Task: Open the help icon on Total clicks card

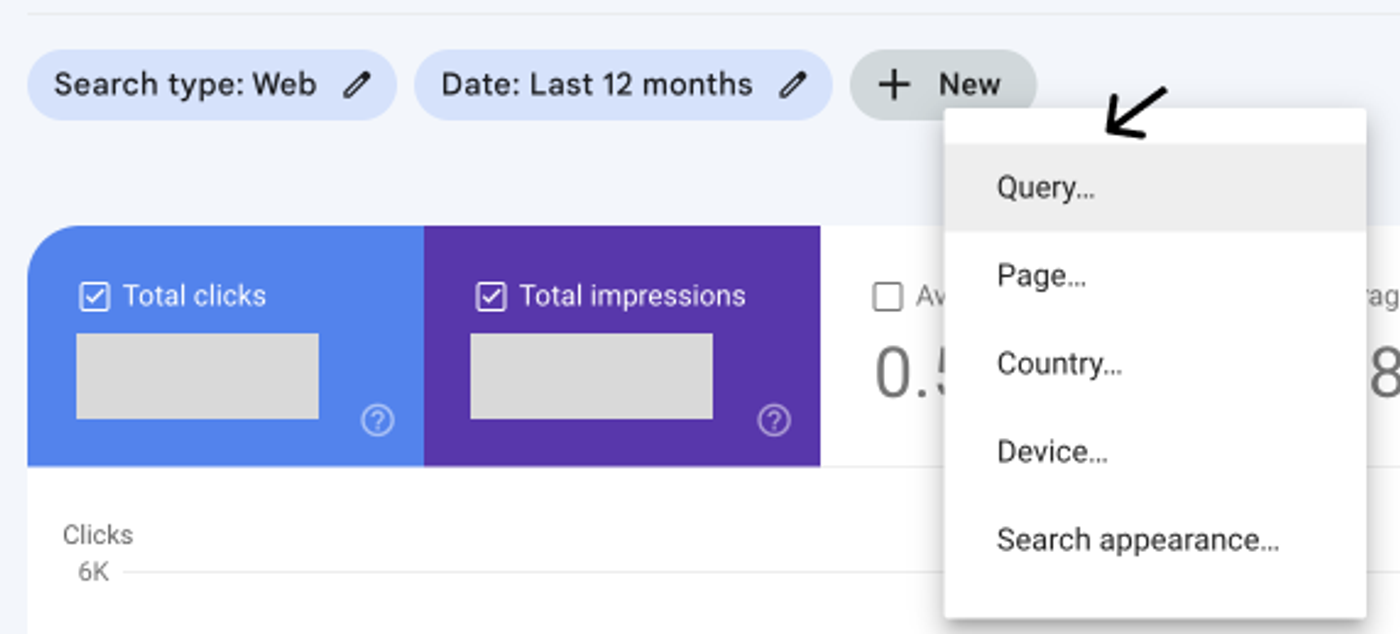Action: click(376, 422)
